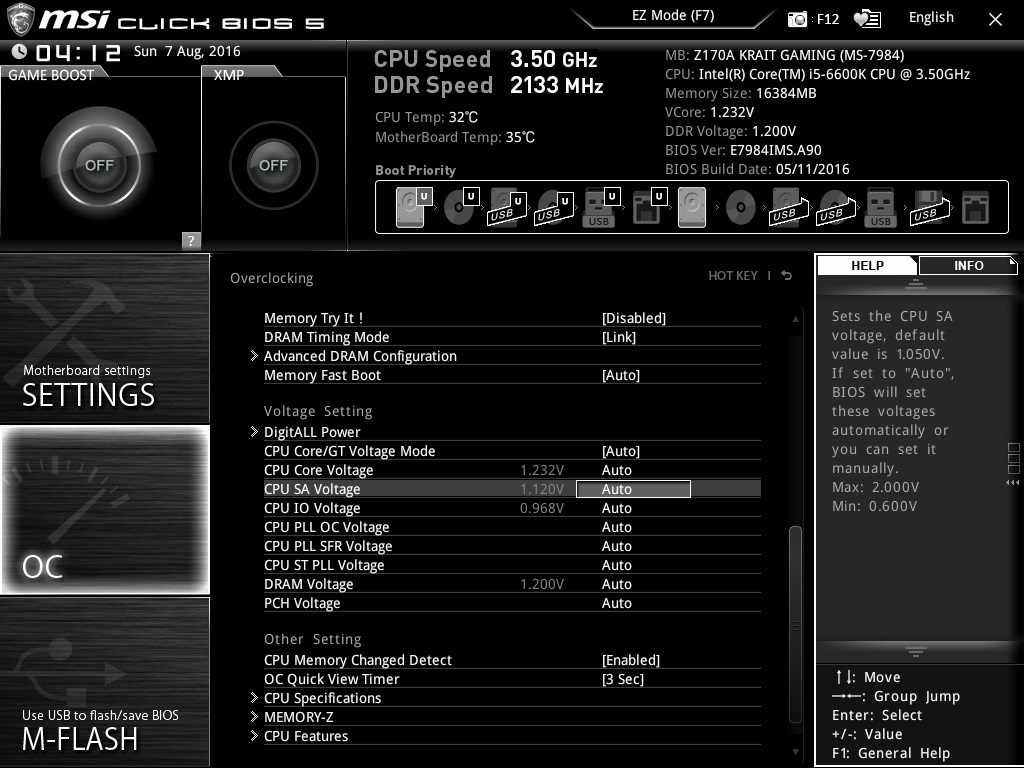Select the UEFI CD/DVD boot device
This screenshot has width=1024, height=768.
click(460, 208)
